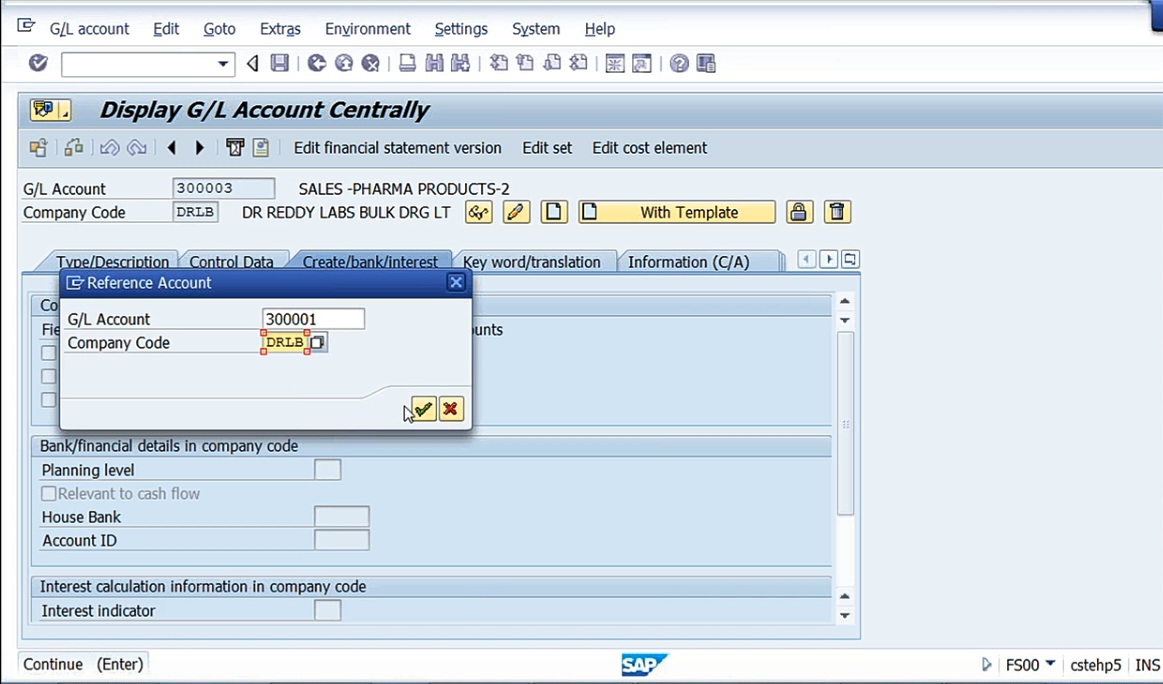Click the Display glasses button

point(478,212)
